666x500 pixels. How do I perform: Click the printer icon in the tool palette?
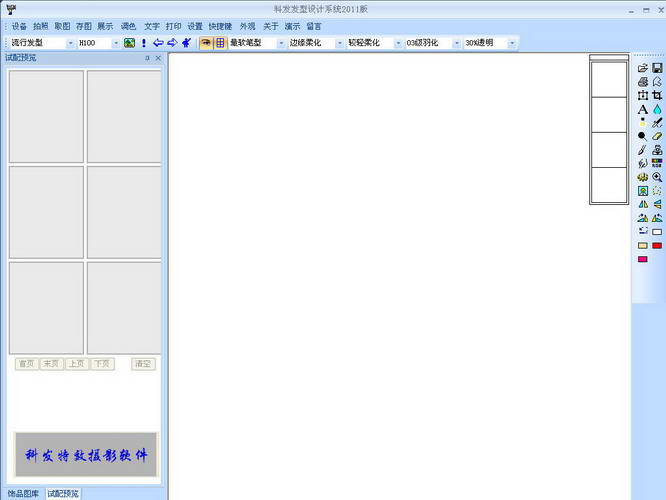(x=643, y=82)
